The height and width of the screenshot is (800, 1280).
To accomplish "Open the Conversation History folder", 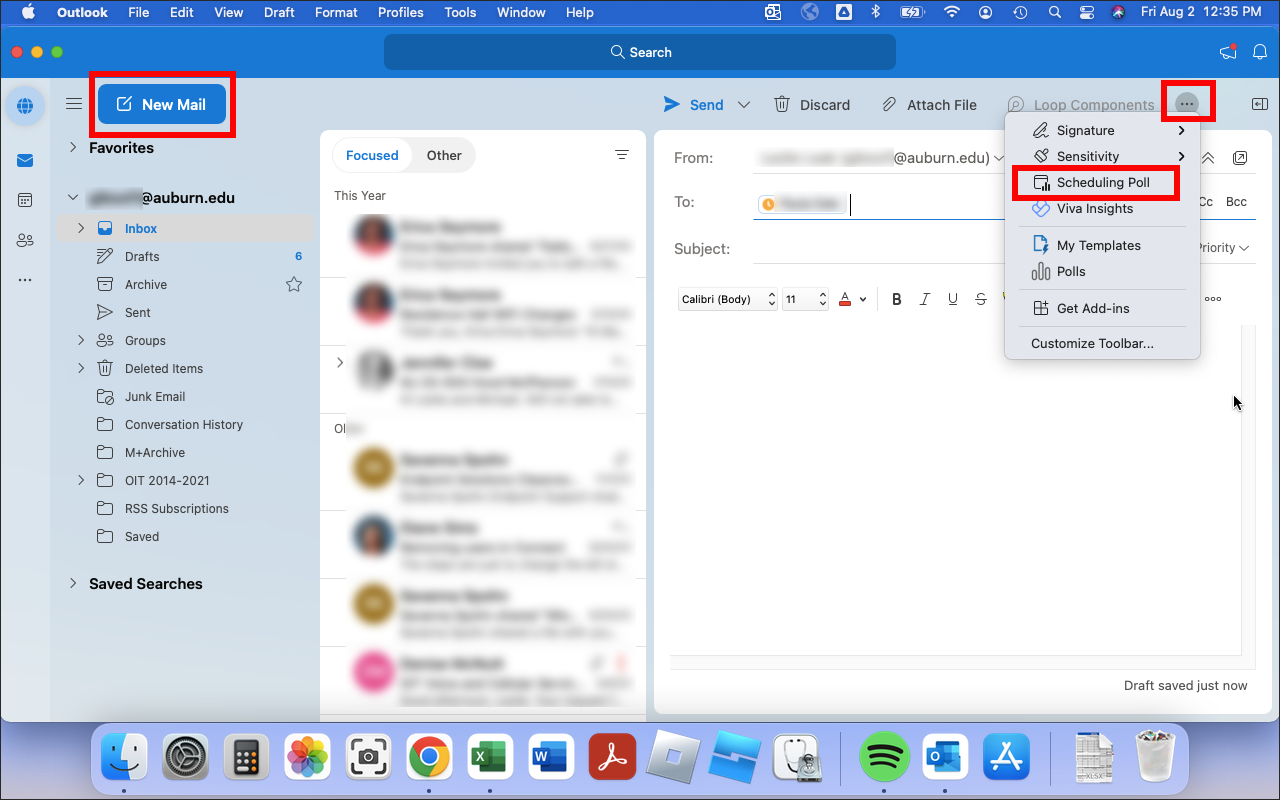I will tap(182, 425).
